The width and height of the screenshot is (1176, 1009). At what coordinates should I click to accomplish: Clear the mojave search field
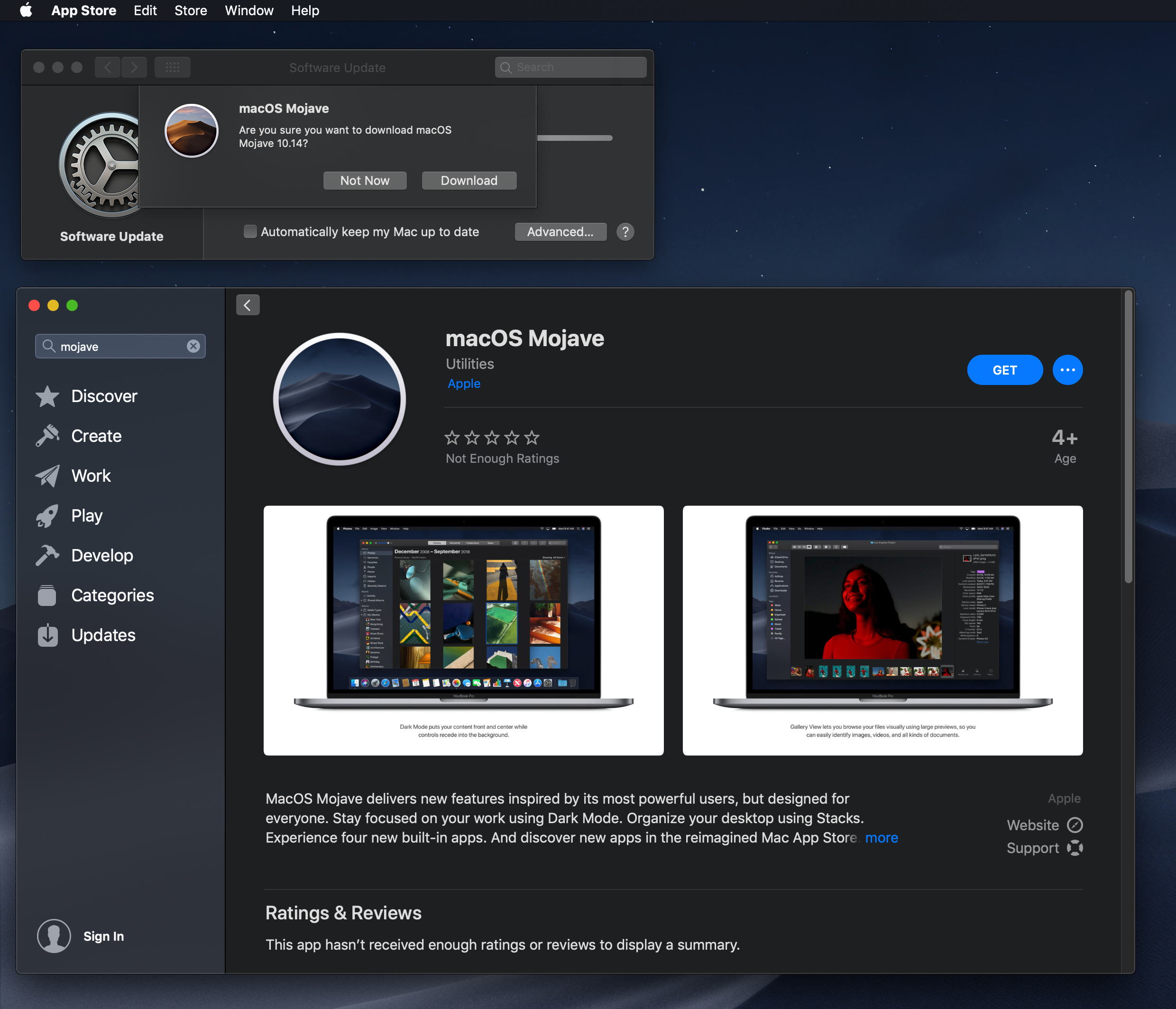pos(193,346)
